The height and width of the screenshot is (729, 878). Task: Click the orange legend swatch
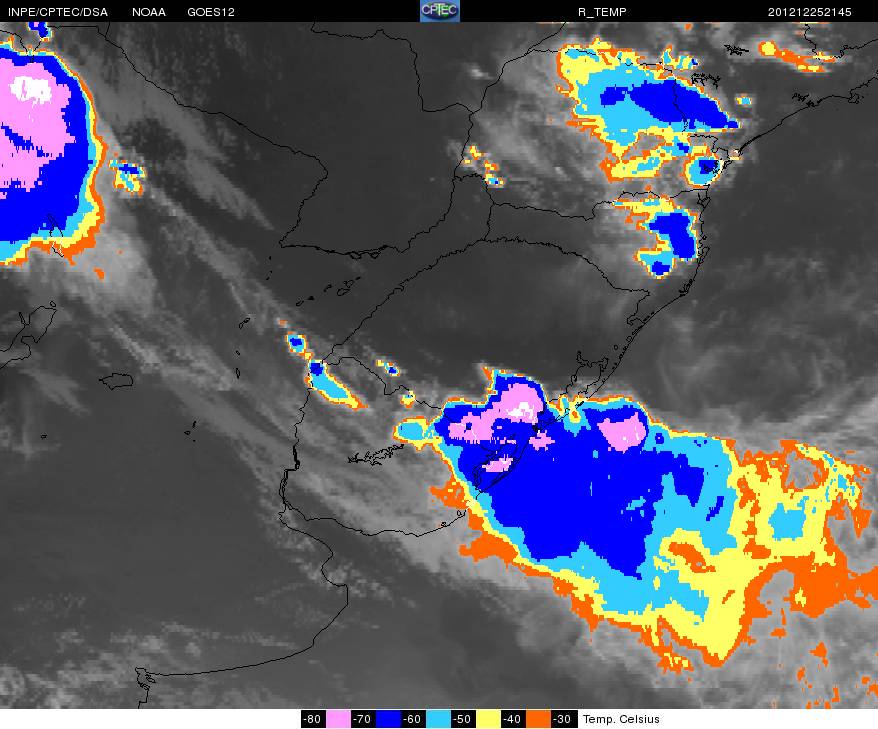538,719
